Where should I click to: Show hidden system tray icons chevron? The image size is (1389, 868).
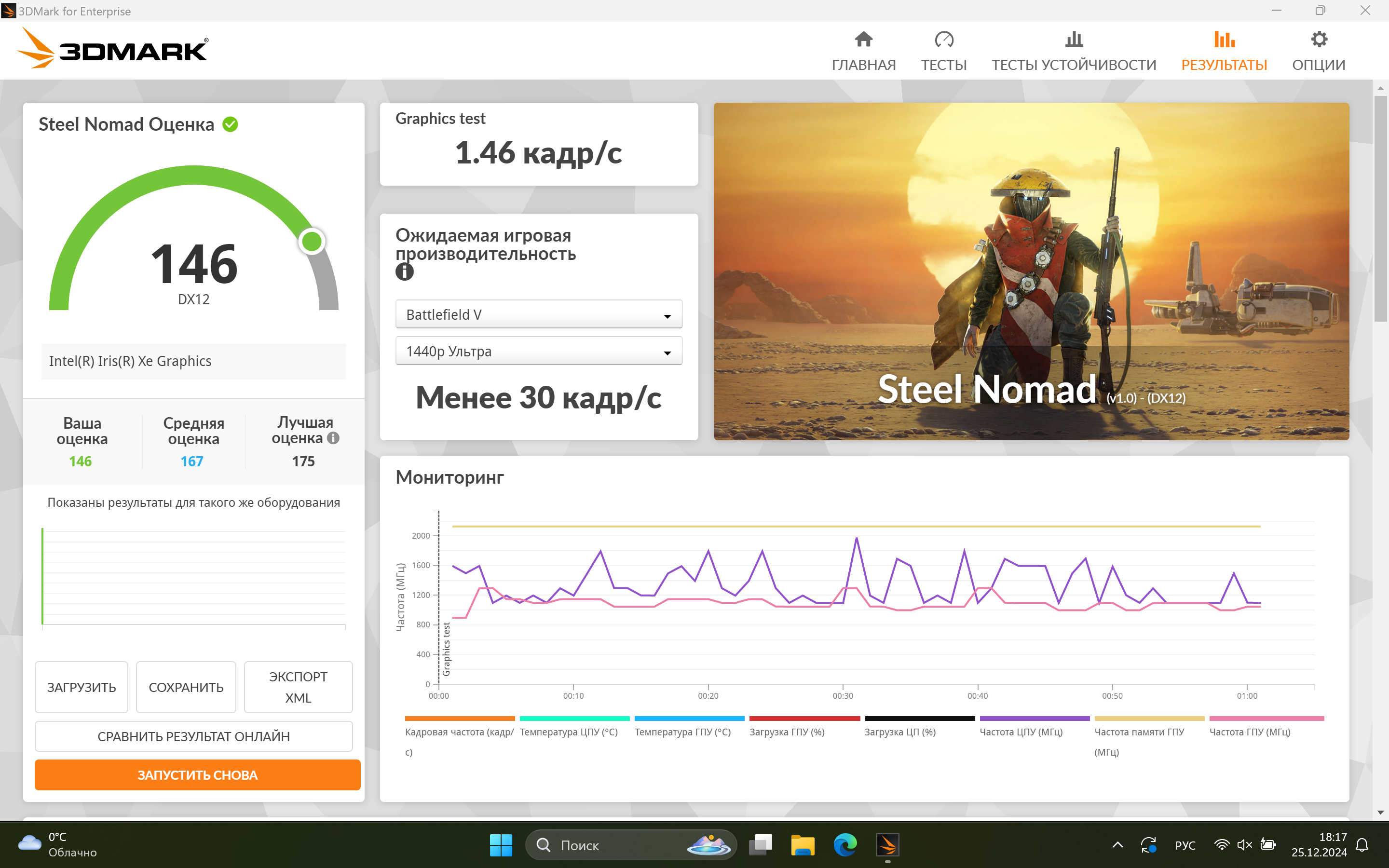point(1117,844)
